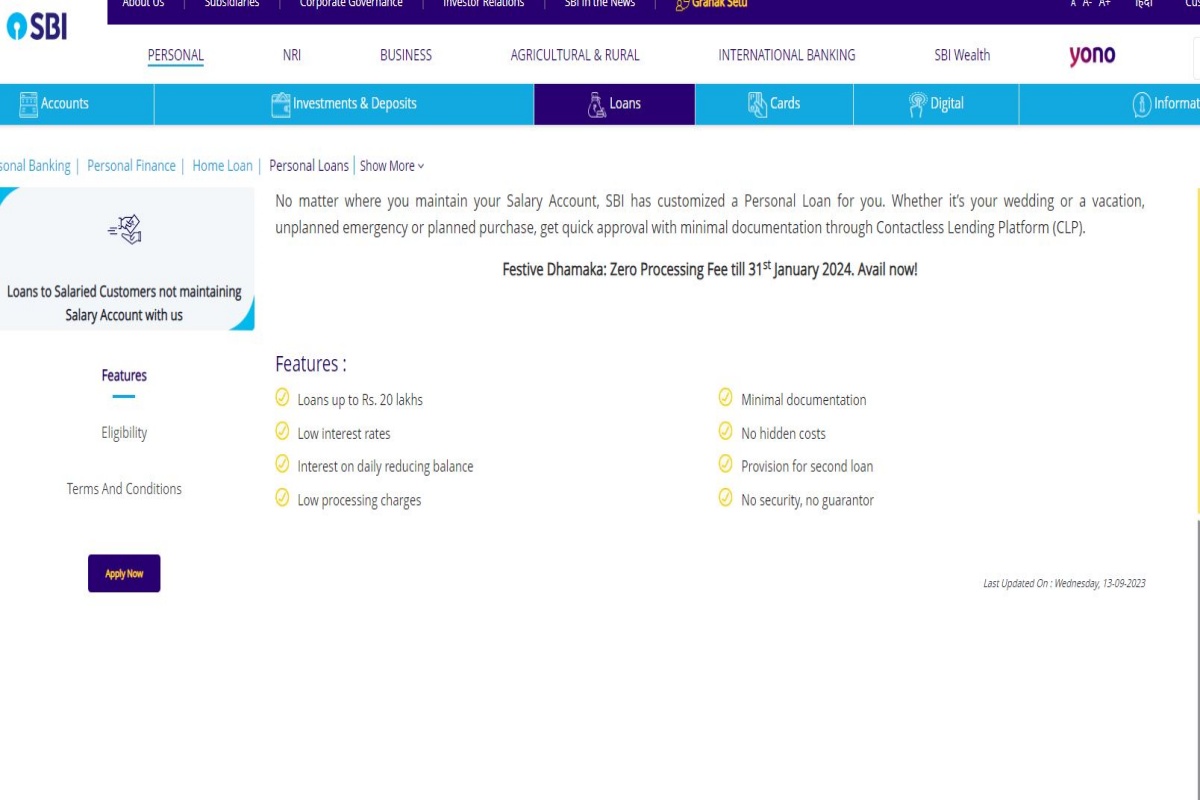The image size is (1200, 800).
Task: Click the checkmark beside No hidden costs
Action: 726,432
